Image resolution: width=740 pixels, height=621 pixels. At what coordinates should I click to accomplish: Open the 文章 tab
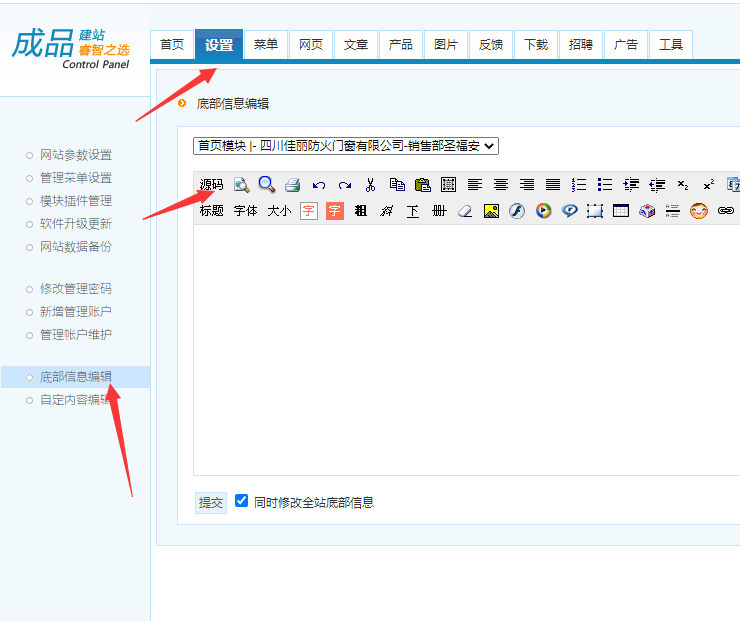(x=355, y=45)
